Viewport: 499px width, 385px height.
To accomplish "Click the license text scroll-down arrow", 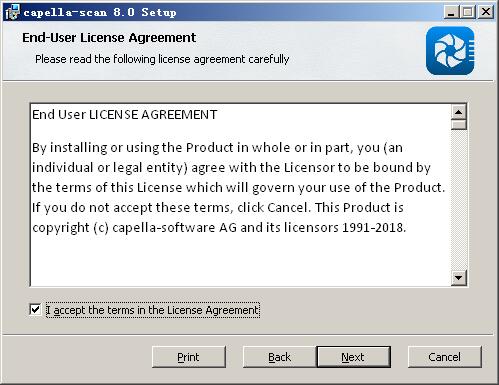I will click(x=459, y=277).
